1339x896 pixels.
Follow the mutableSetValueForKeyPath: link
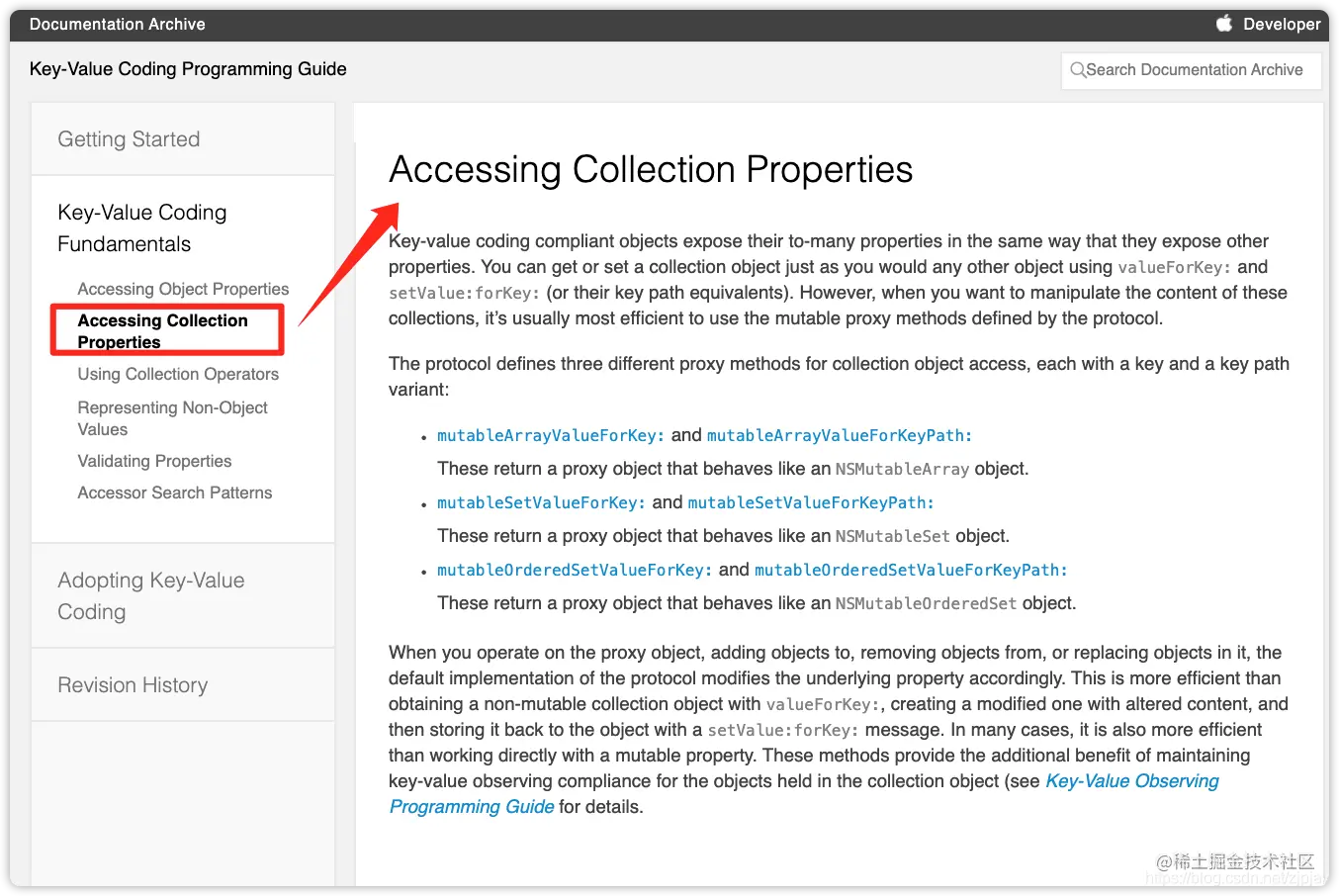point(811,502)
